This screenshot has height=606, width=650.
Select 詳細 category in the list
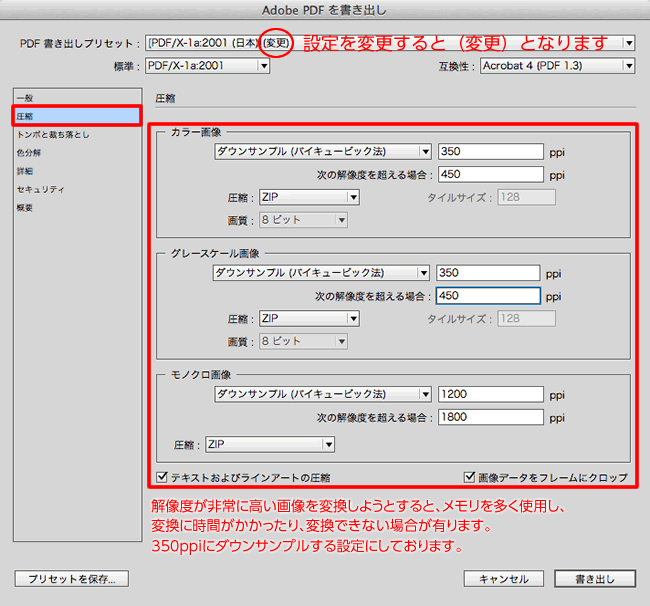click(x=78, y=171)
